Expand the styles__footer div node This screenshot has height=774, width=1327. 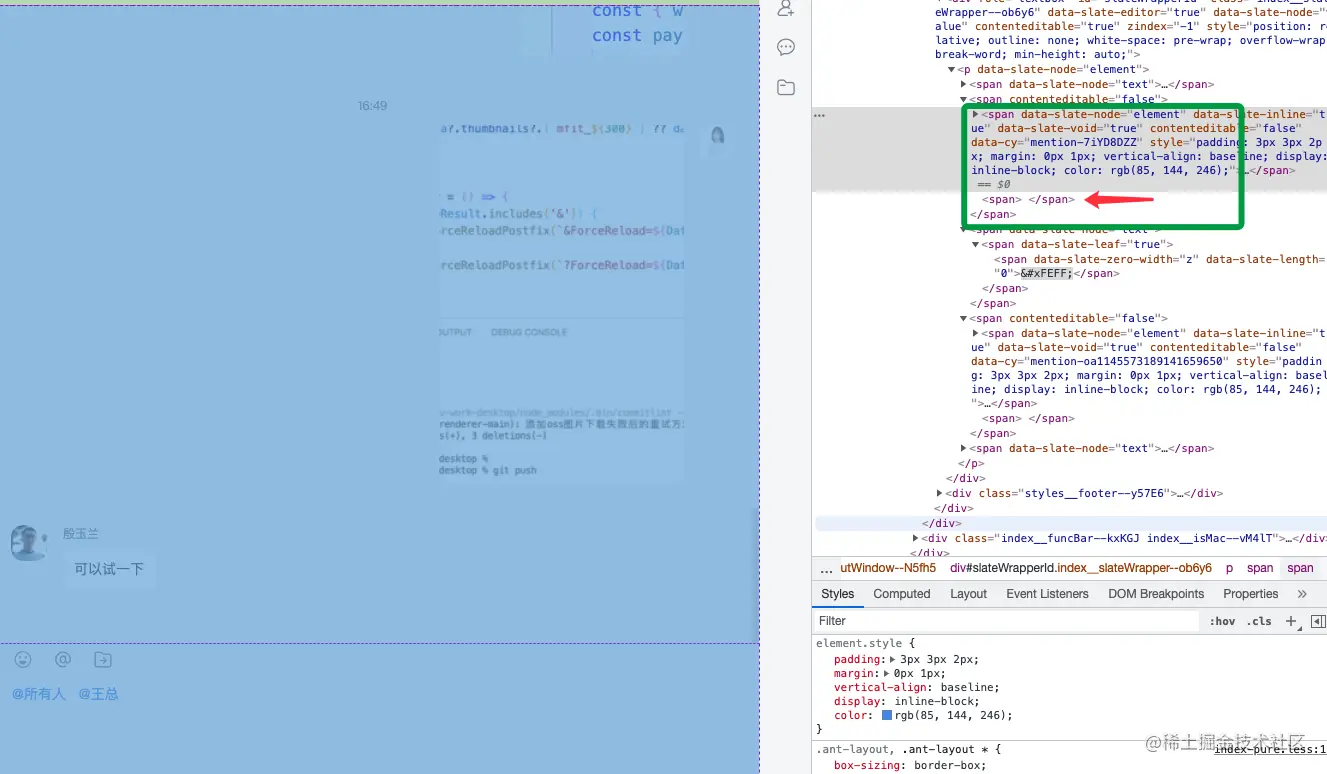click(939, 493)
